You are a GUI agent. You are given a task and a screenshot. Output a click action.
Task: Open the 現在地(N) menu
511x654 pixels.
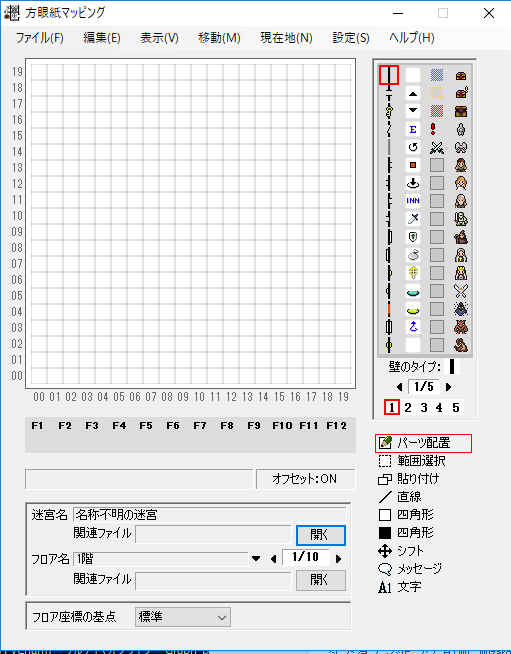pos(287,38)
